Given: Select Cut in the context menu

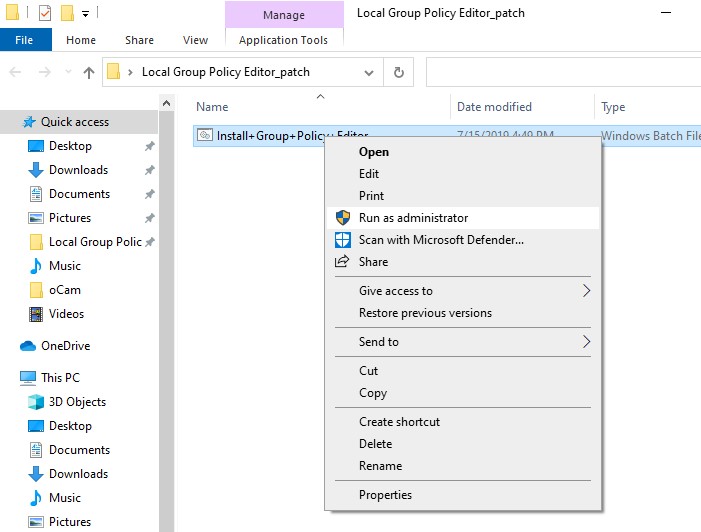Looking at the screenshot, I should click(463, 371).
